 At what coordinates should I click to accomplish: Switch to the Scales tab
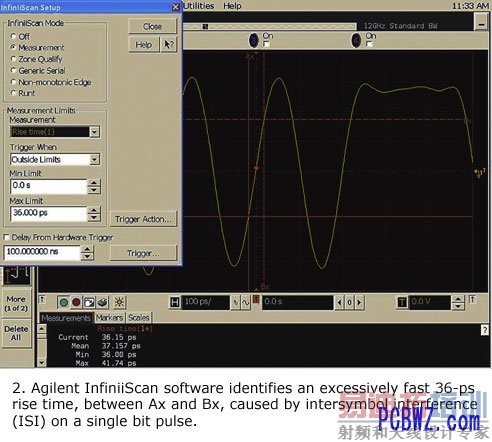(x=139, y=318)
